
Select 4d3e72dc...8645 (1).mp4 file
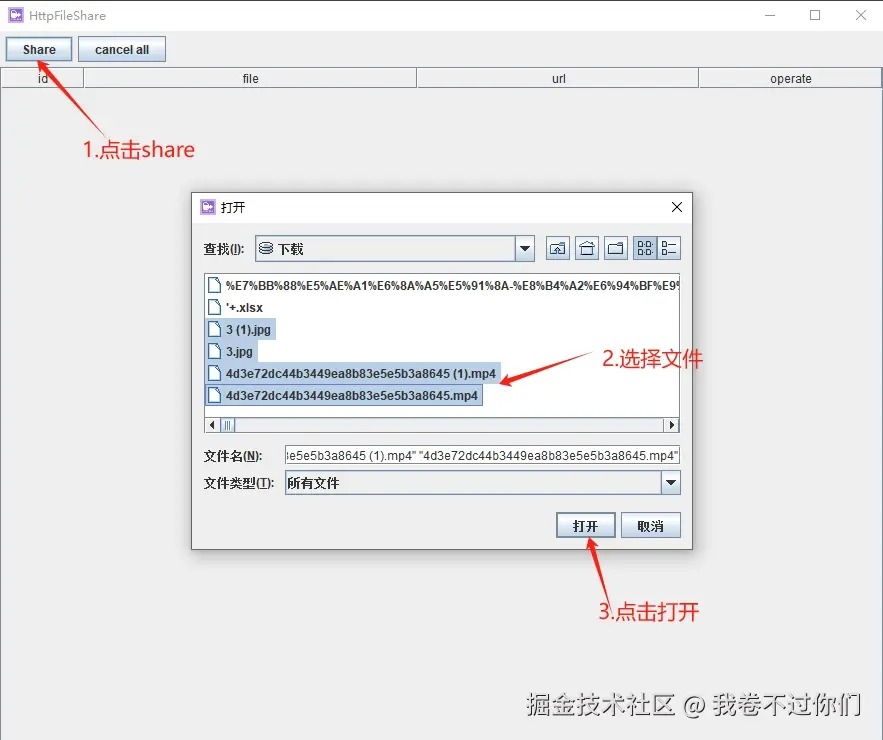coord(353,373)
